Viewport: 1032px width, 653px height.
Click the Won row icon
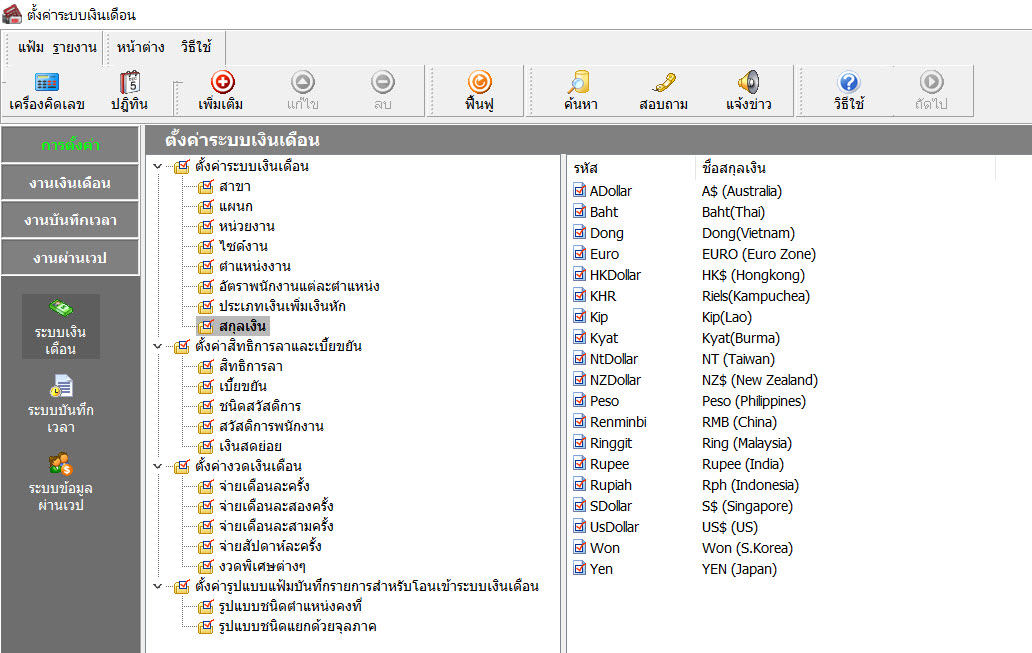pos(579,548)
